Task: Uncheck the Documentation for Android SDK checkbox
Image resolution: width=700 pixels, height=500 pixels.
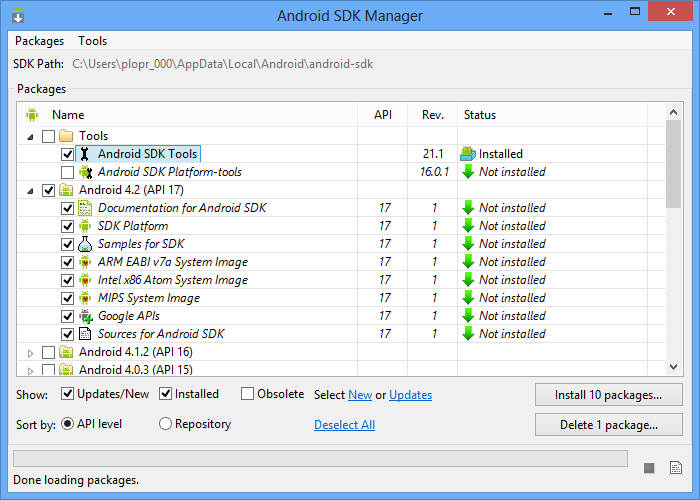Action: pyautogui.click(x=67, y=208)
